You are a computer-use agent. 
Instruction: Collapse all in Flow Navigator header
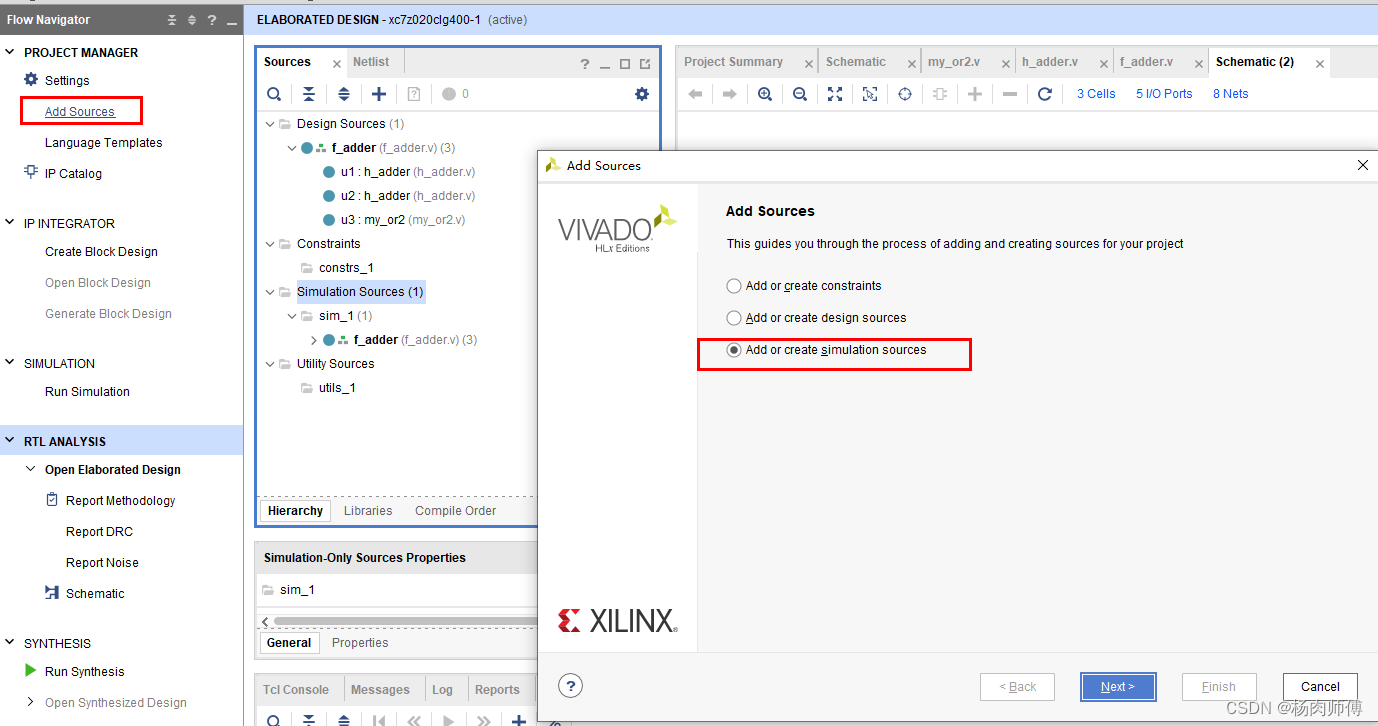pyautogui.click(x=172, y=20)
